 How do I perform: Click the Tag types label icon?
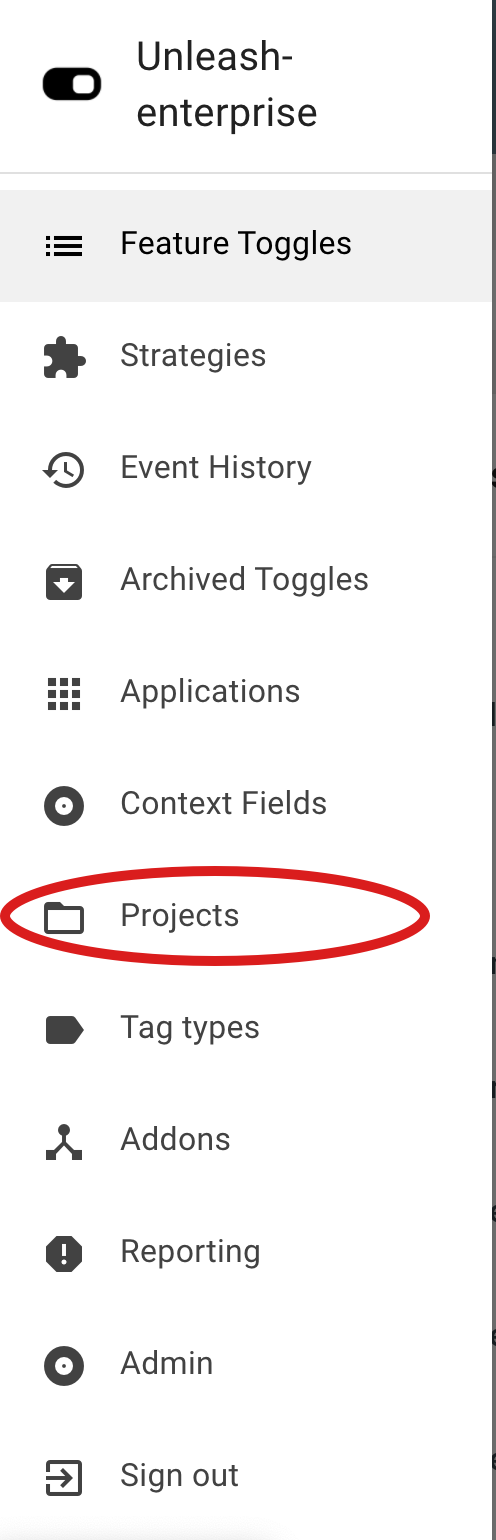[65, 1029]
